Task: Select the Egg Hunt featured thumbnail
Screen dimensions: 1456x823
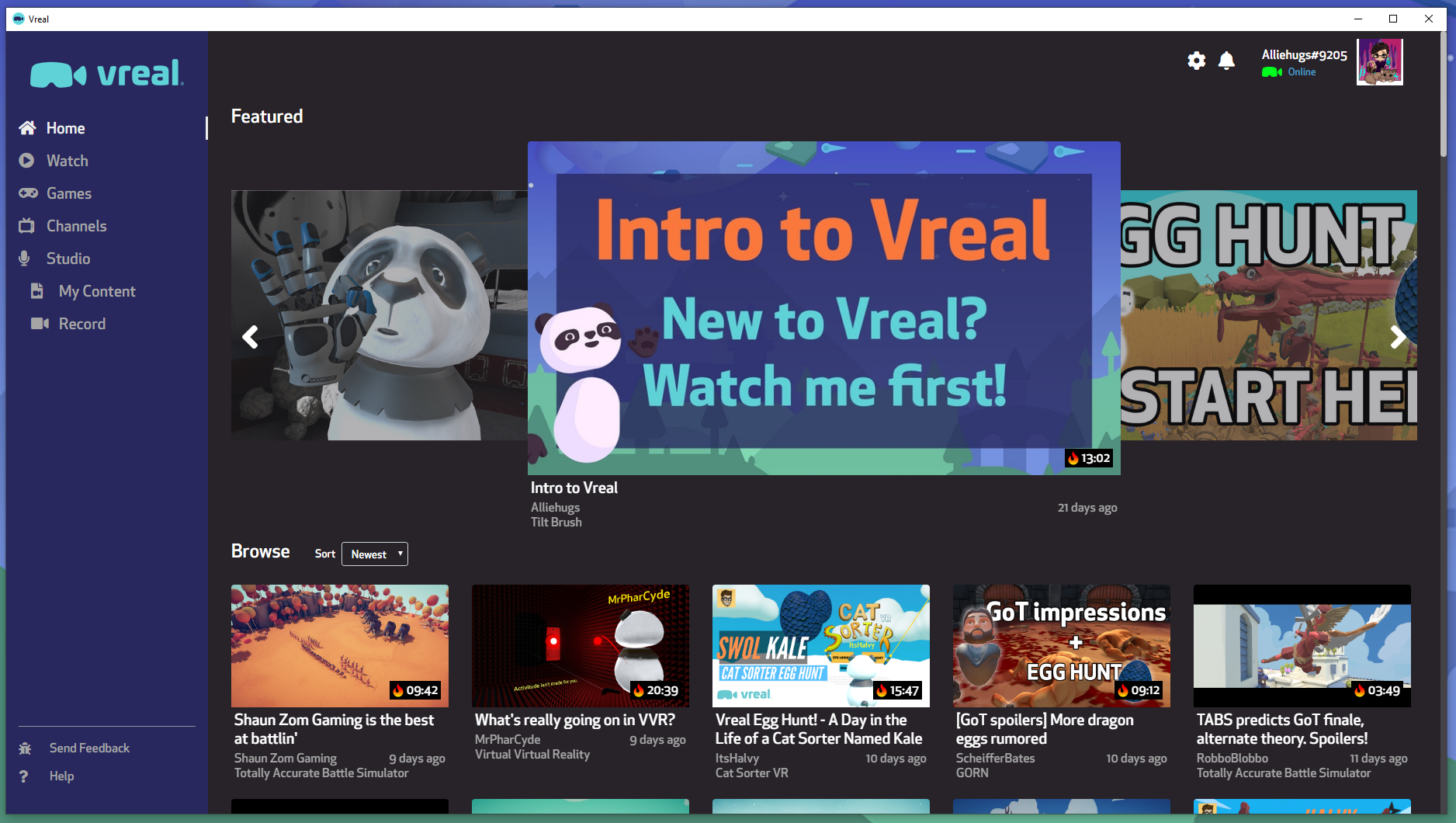Action: tap(1269, 315)
